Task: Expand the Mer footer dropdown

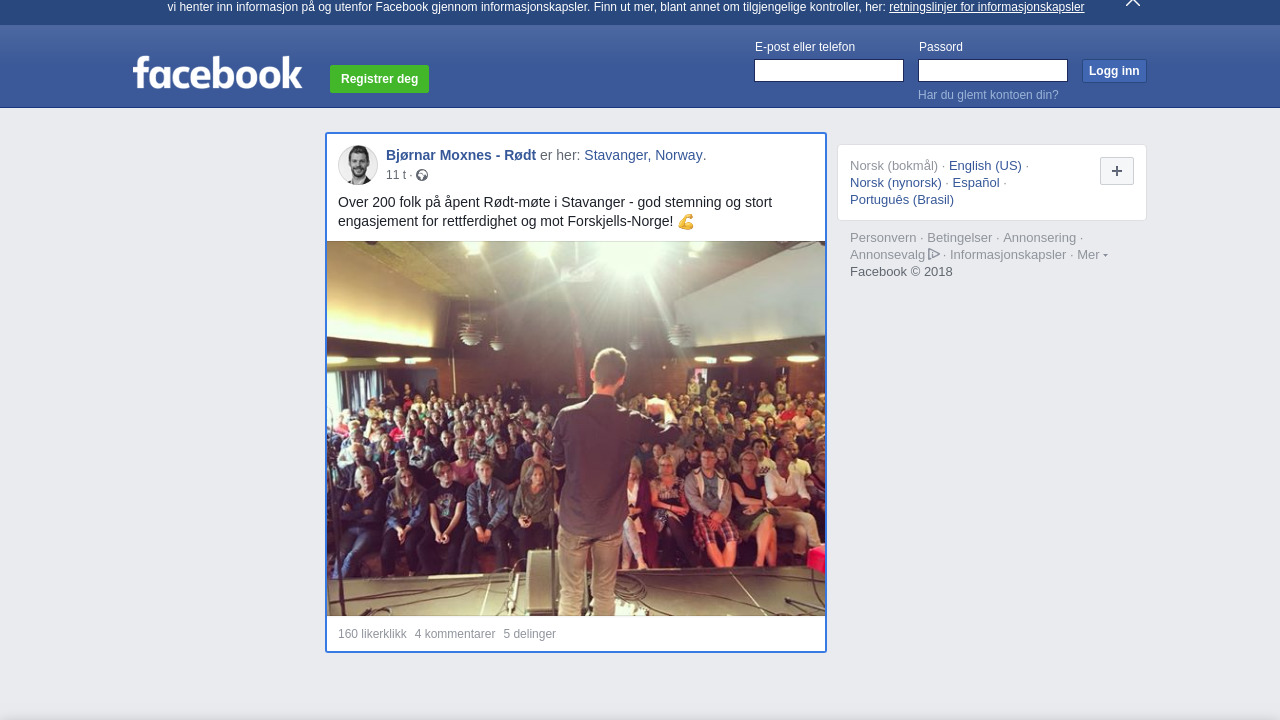Action: tap(1092, 255)
